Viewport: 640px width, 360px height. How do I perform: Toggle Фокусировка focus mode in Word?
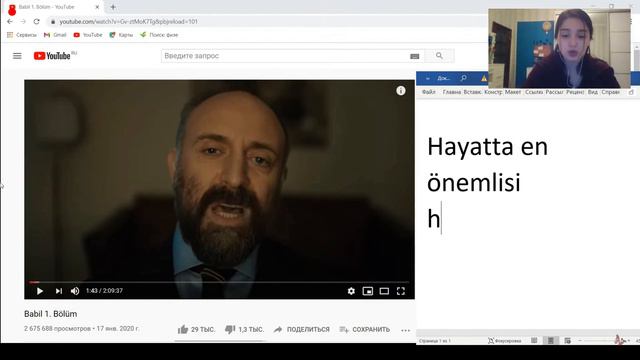504,341
